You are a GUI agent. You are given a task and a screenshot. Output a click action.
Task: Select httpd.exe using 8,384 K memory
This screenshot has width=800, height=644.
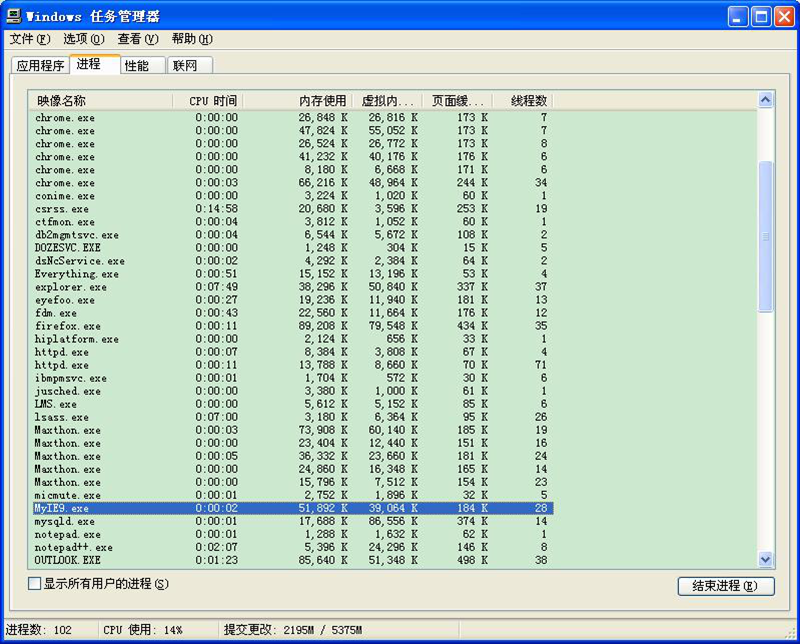(x=293, y=352)
